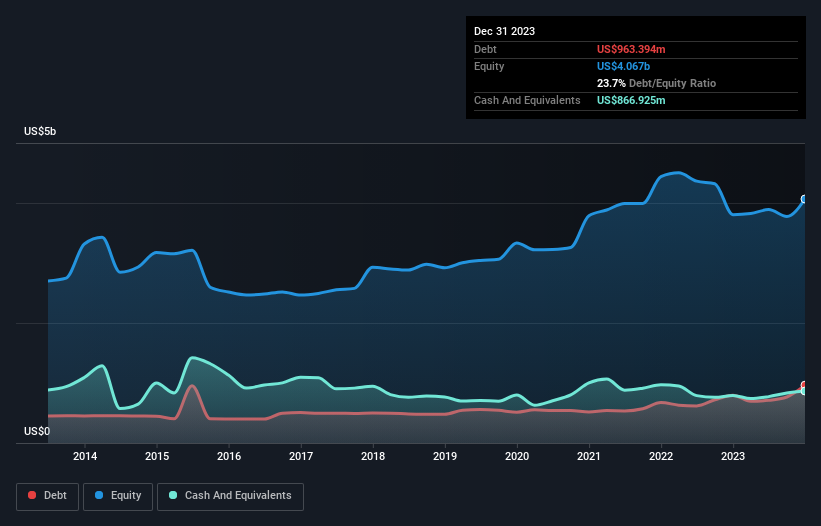Click the US$5b y-axis label
The height and width of the screenshot is (526, 821).
[40, 131]
